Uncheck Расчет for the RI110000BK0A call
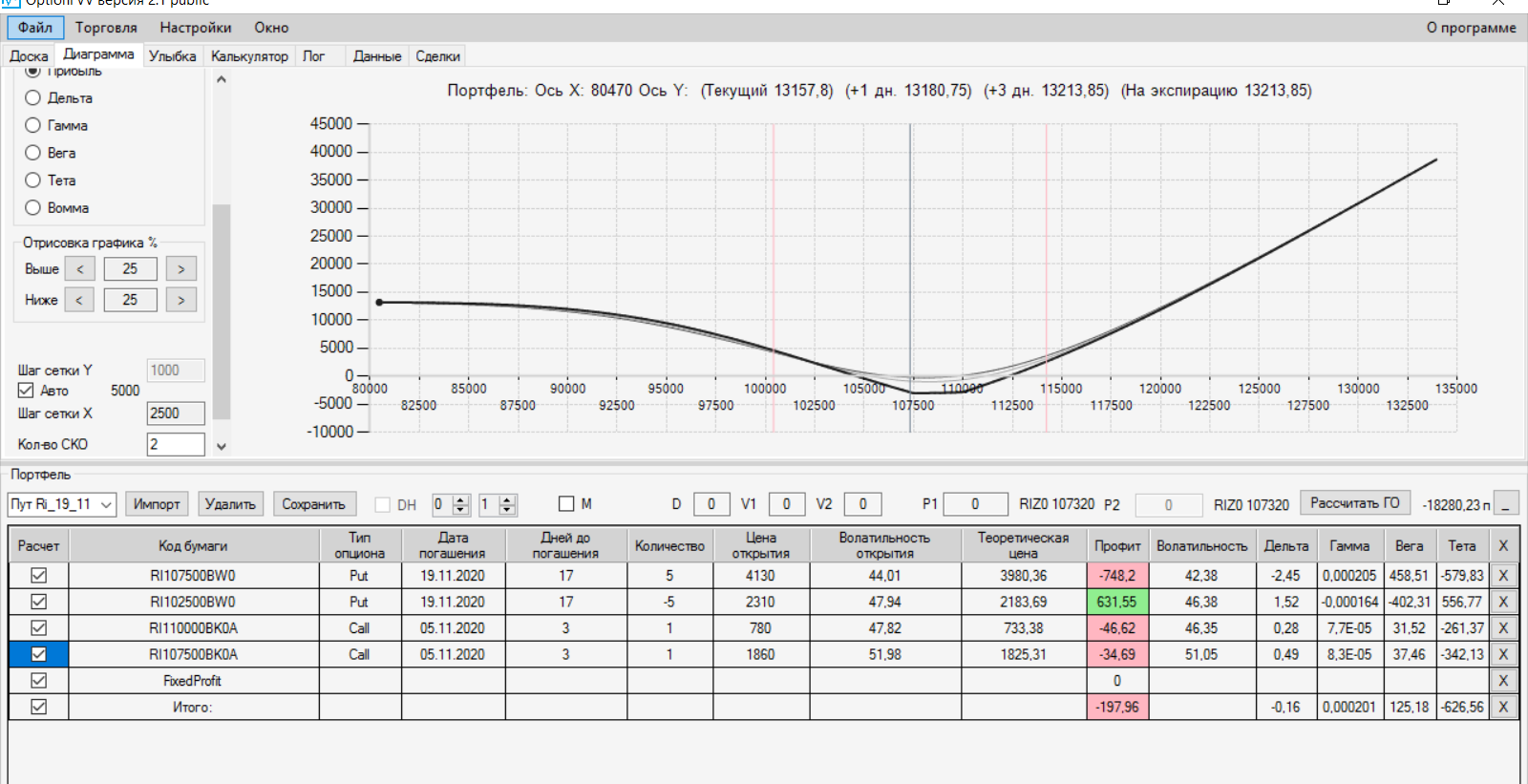1528x784 pixels. (39, 628)
